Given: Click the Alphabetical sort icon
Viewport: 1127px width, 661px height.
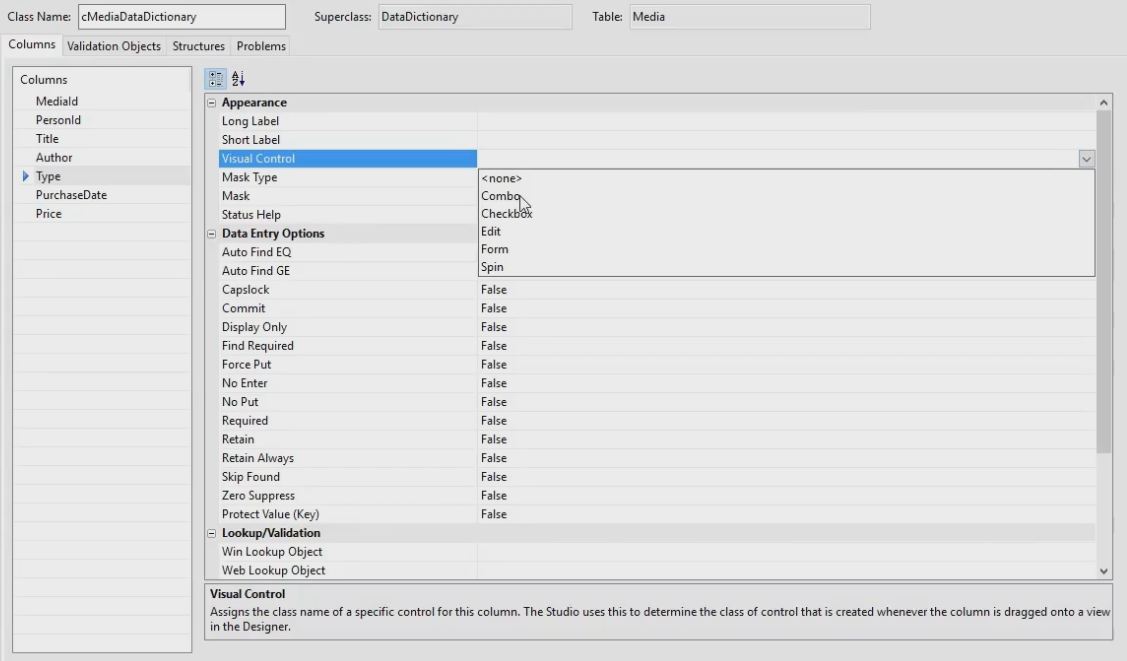Looking at the screenshot, I should (237, 78).
